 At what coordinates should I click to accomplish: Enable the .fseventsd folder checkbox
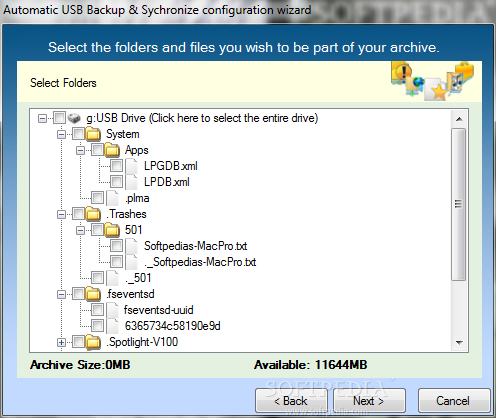[78, 294]
